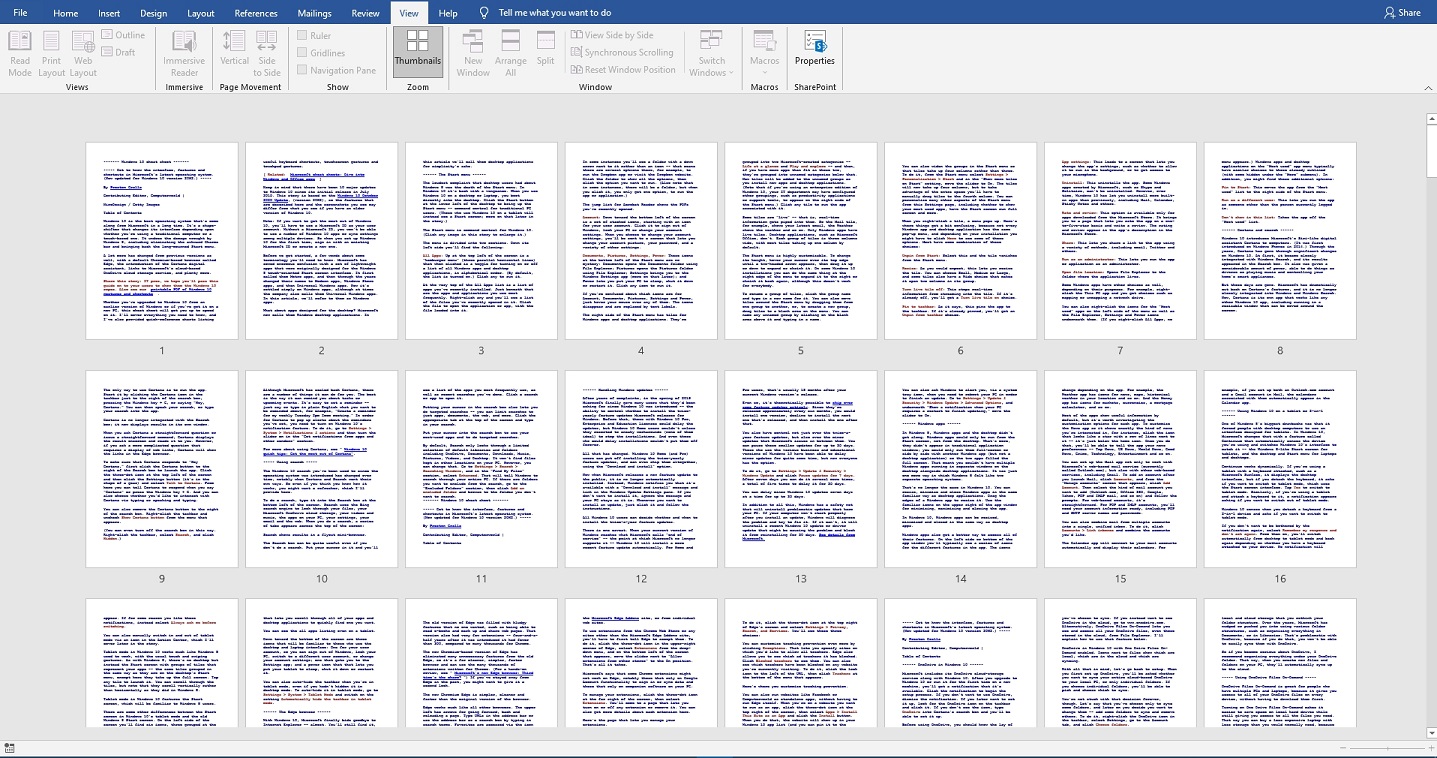Open Switch Windows list
This screenshot has height=758, width=1437.
click(x=712, y=53)
